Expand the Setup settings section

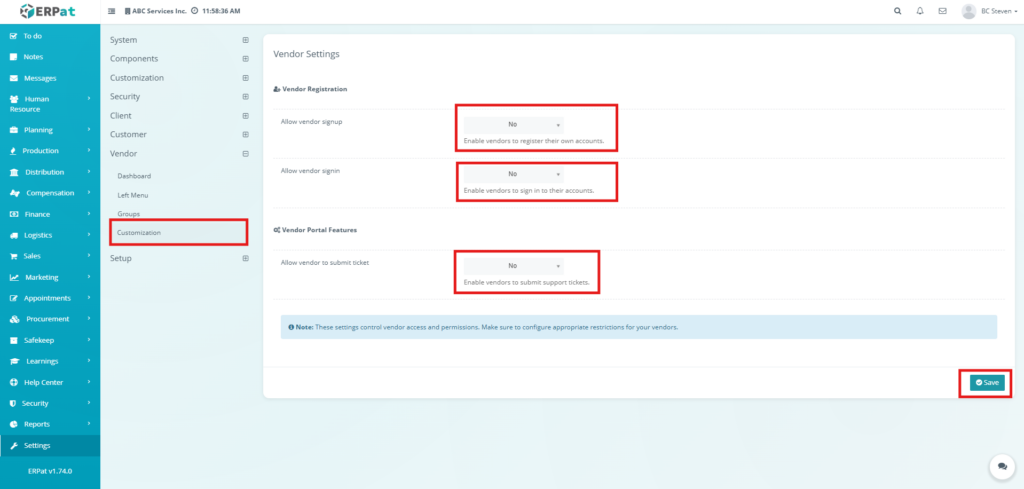(x=246, y=258)
